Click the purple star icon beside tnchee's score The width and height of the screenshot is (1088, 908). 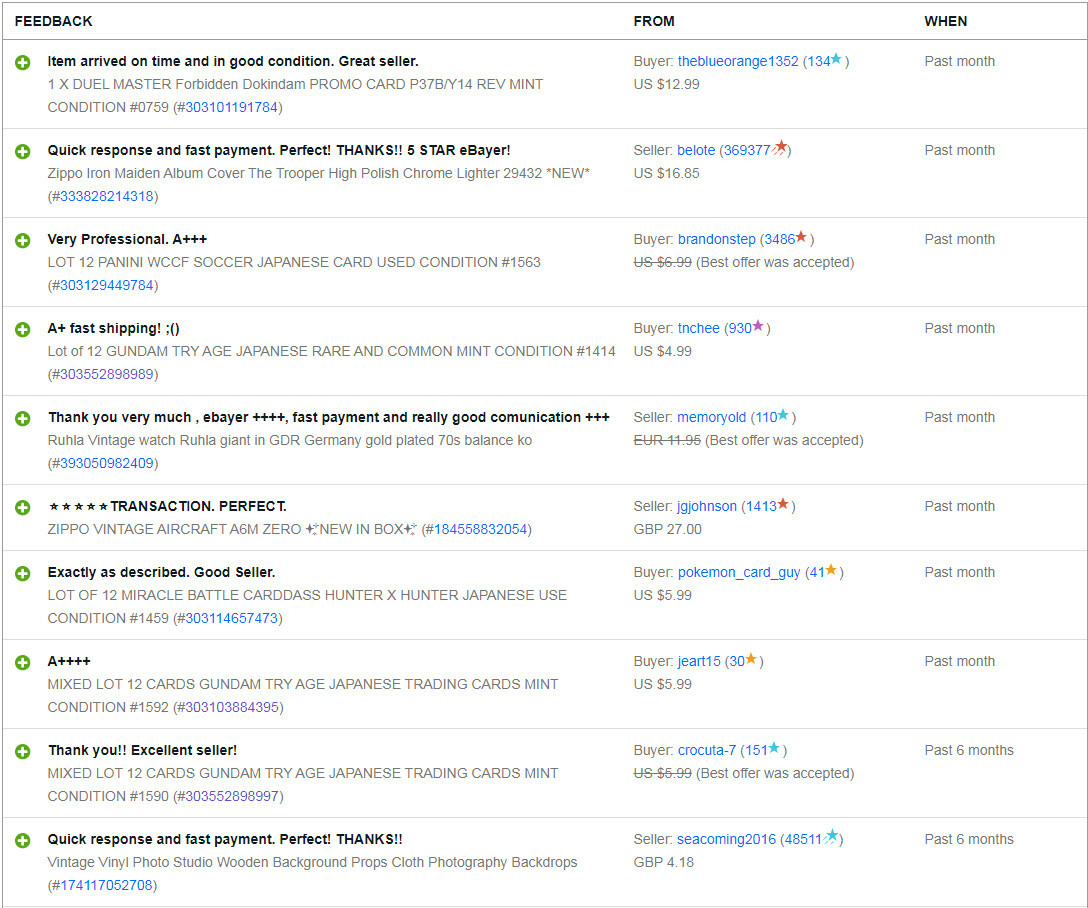click(x=758, y=326)
